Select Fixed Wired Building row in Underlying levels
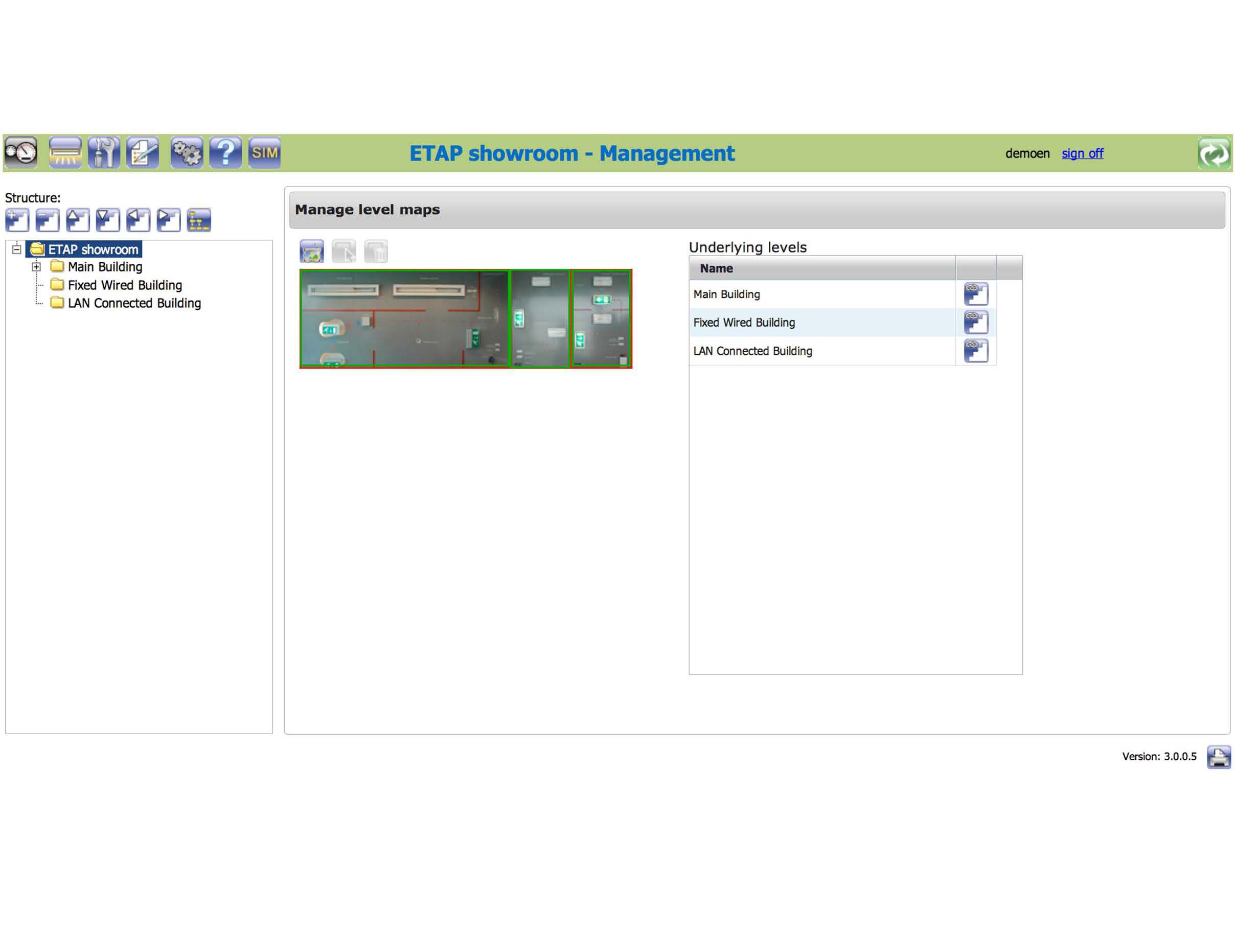The width and height of the screenshot is (1237, 952). 822,323
